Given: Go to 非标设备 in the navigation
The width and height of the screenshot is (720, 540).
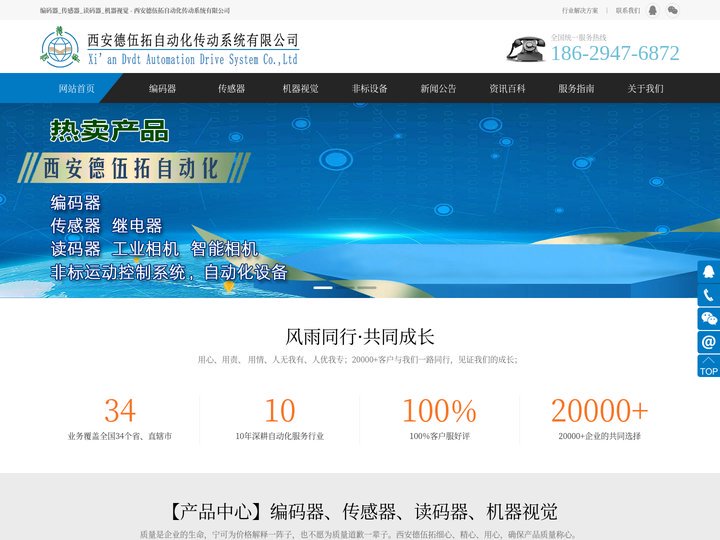Looking at the screenshot, I should pos(370,88).
